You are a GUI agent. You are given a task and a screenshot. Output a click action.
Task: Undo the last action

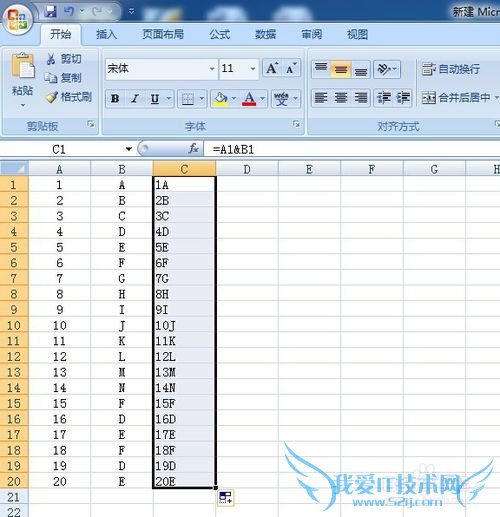click(69, 12)
